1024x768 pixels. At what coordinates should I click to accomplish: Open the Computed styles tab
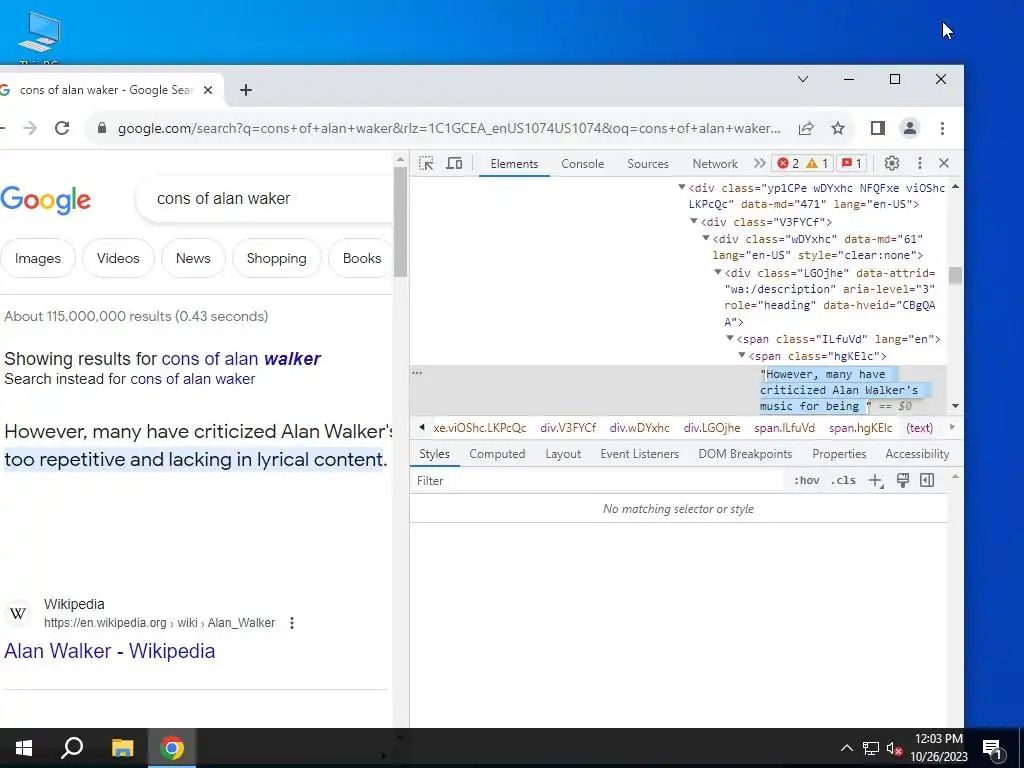497,454
